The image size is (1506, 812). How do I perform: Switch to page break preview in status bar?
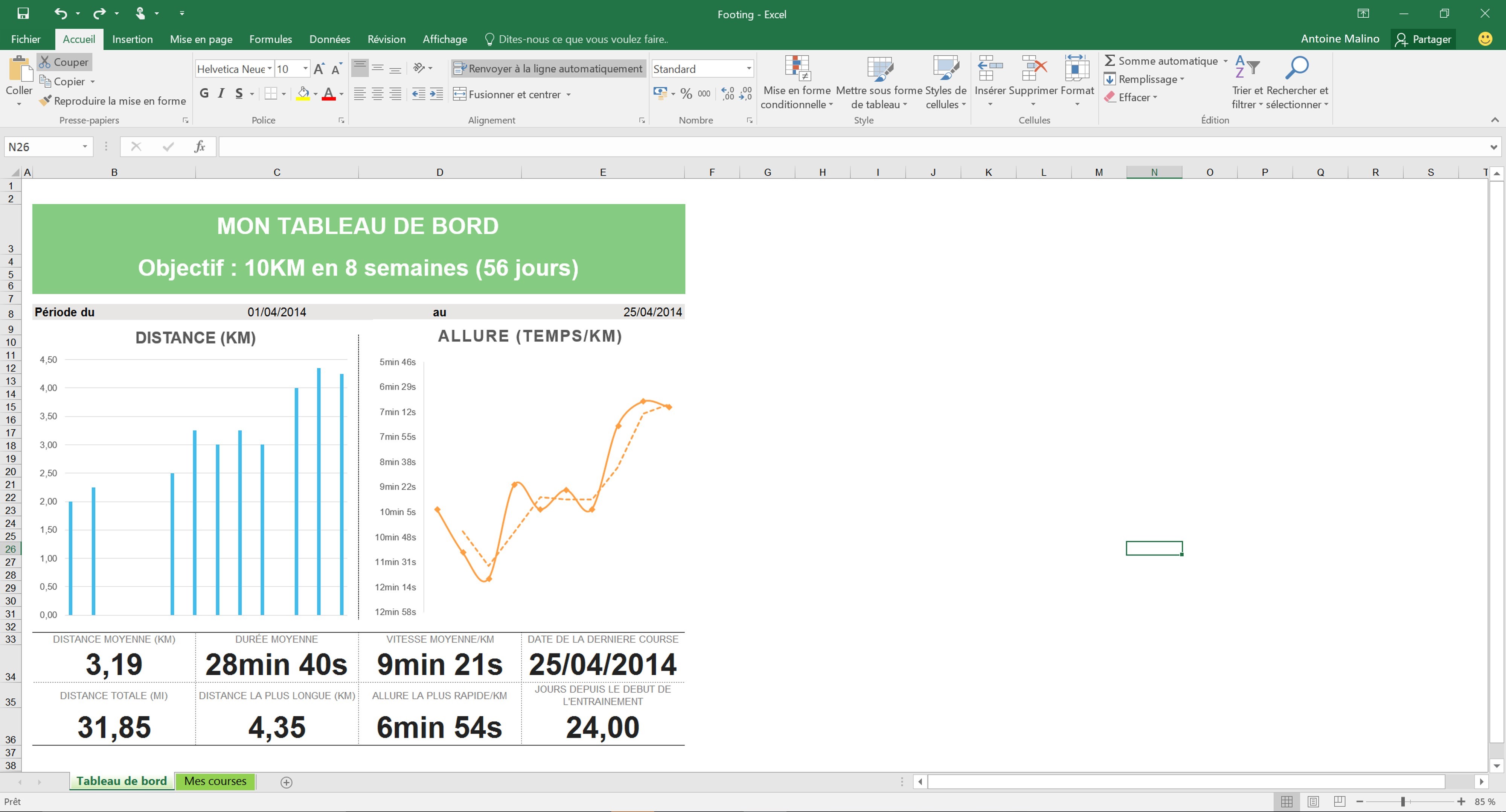pyautogui.click(x=1339, y=801)
